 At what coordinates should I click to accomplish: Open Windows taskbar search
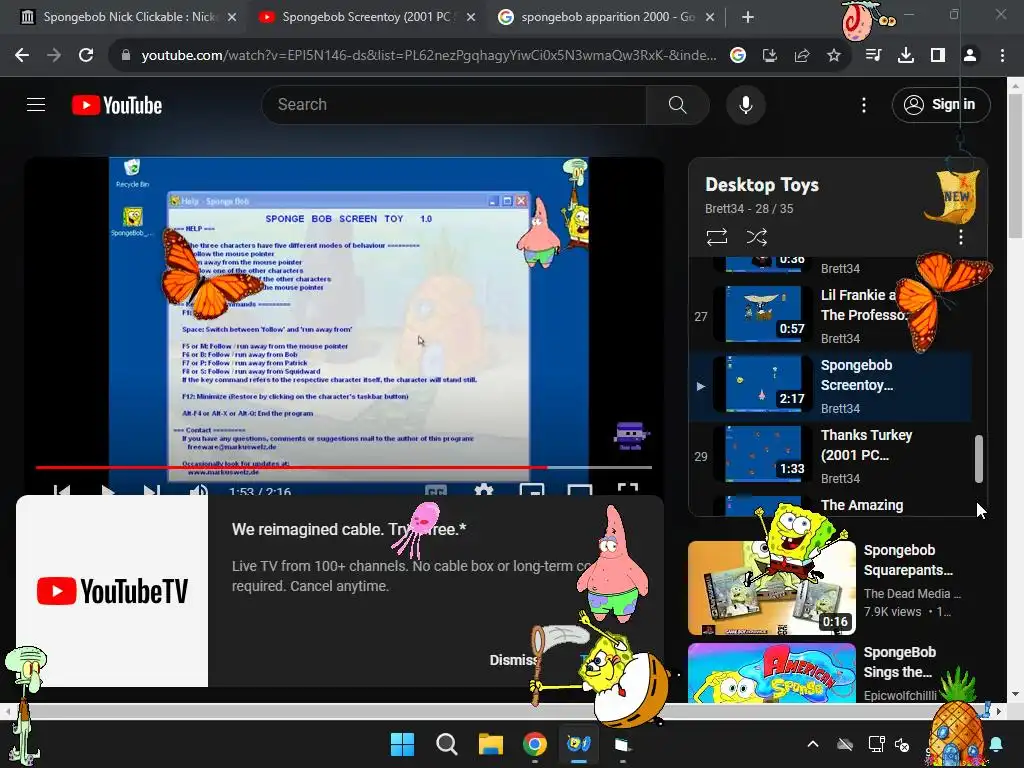click(x=447, y=744)
